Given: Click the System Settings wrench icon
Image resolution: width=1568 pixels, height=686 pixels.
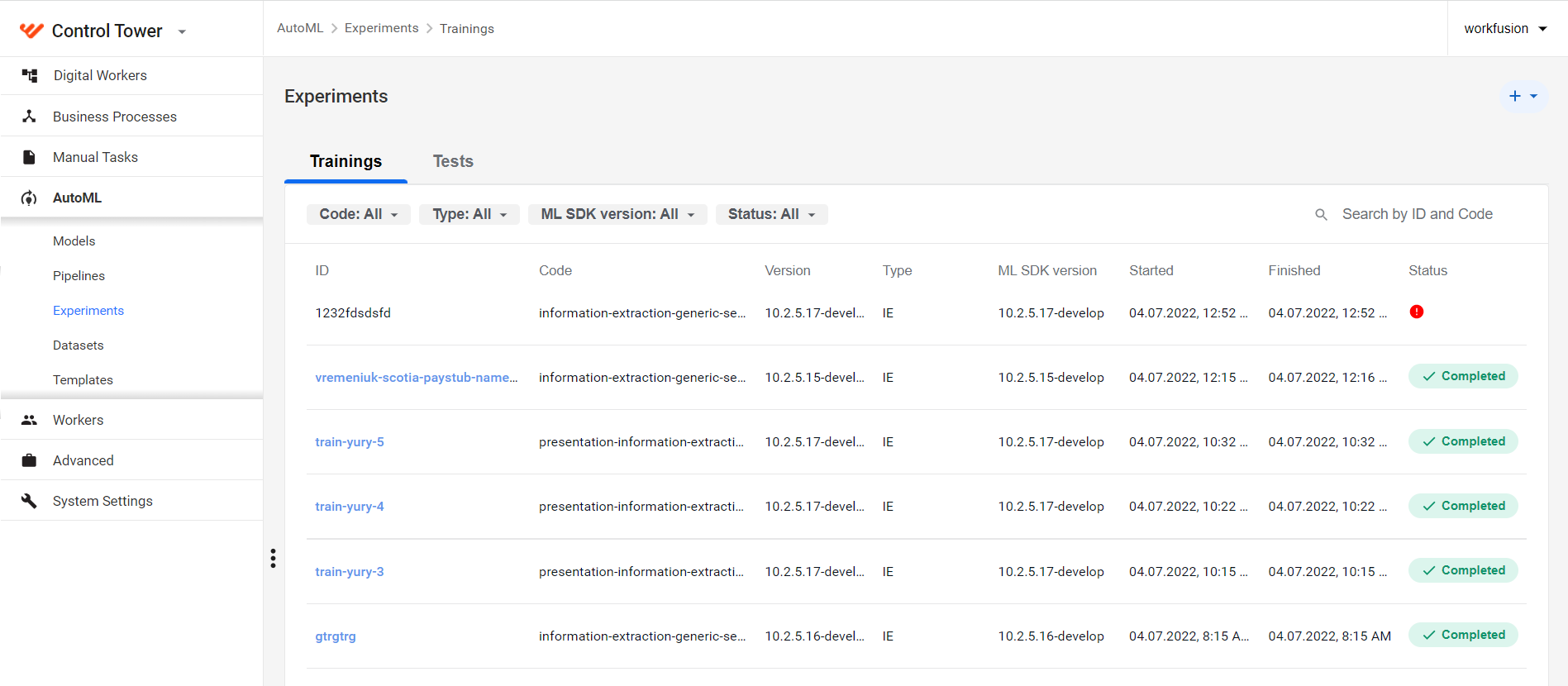Looking at the screenshot, I should click(x=29, y=501).
